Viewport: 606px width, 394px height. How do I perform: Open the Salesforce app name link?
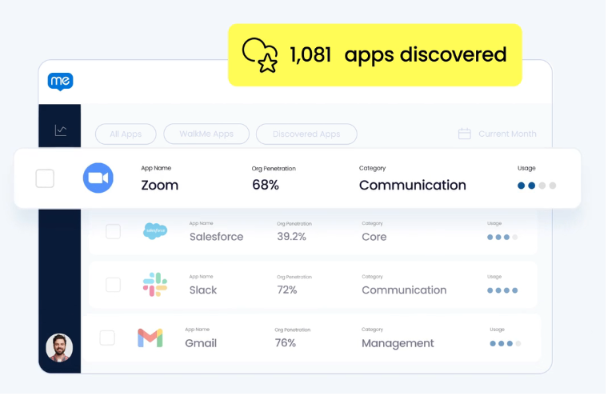pos(216,237)
